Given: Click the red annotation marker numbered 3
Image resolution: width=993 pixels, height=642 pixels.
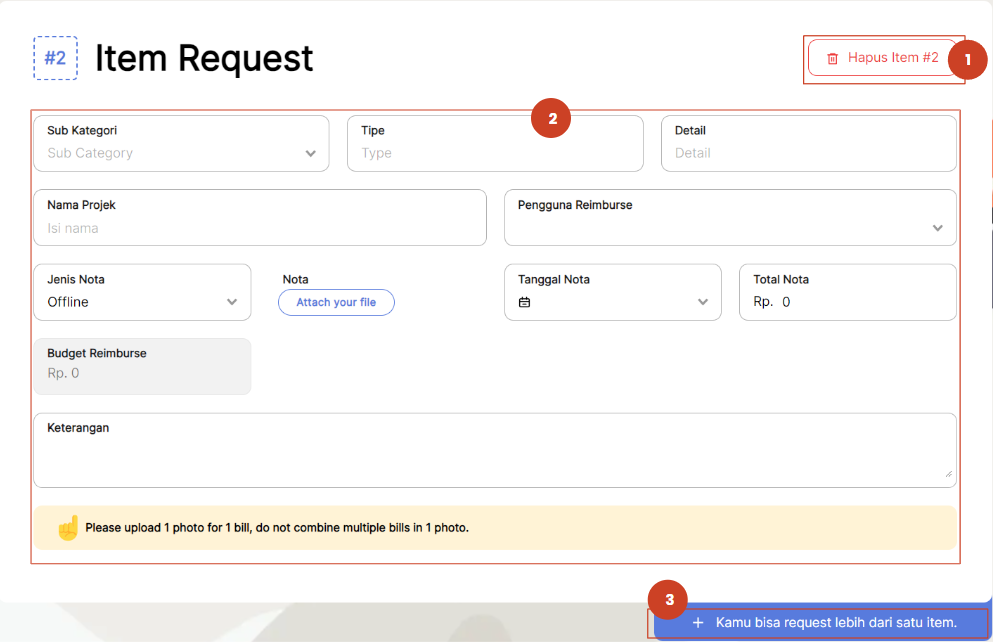Looking at the screenshot, I should (x=669, y=600).
